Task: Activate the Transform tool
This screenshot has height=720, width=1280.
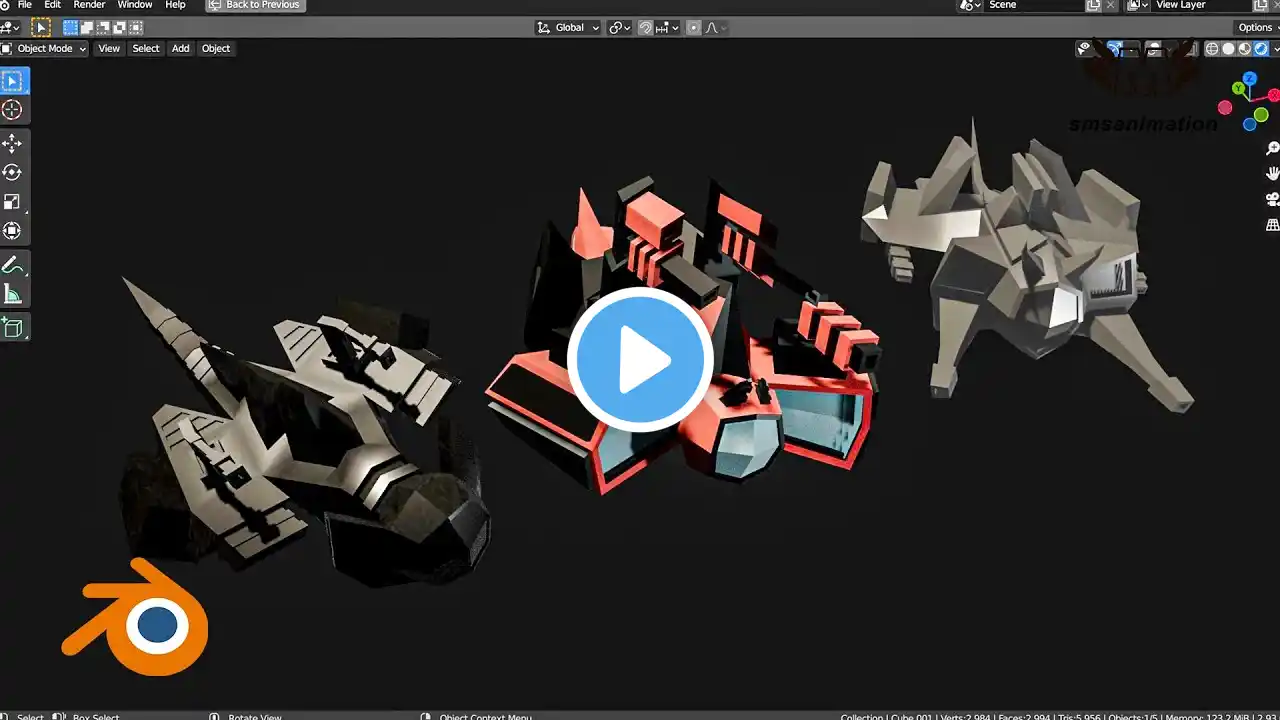Action: pyautogui.click(x=13, y=230)
